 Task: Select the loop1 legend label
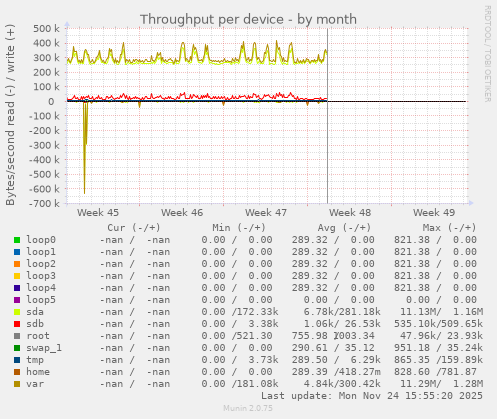click(41, 252)
